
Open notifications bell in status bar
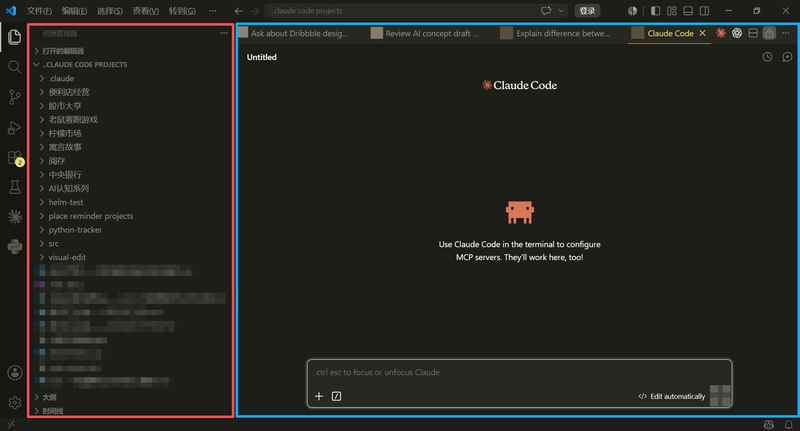(789, 424)
